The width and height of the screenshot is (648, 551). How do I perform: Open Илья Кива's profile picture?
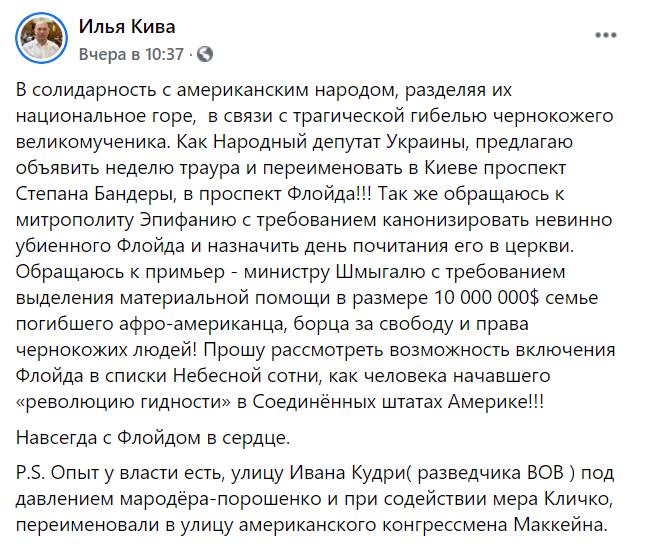41,38
